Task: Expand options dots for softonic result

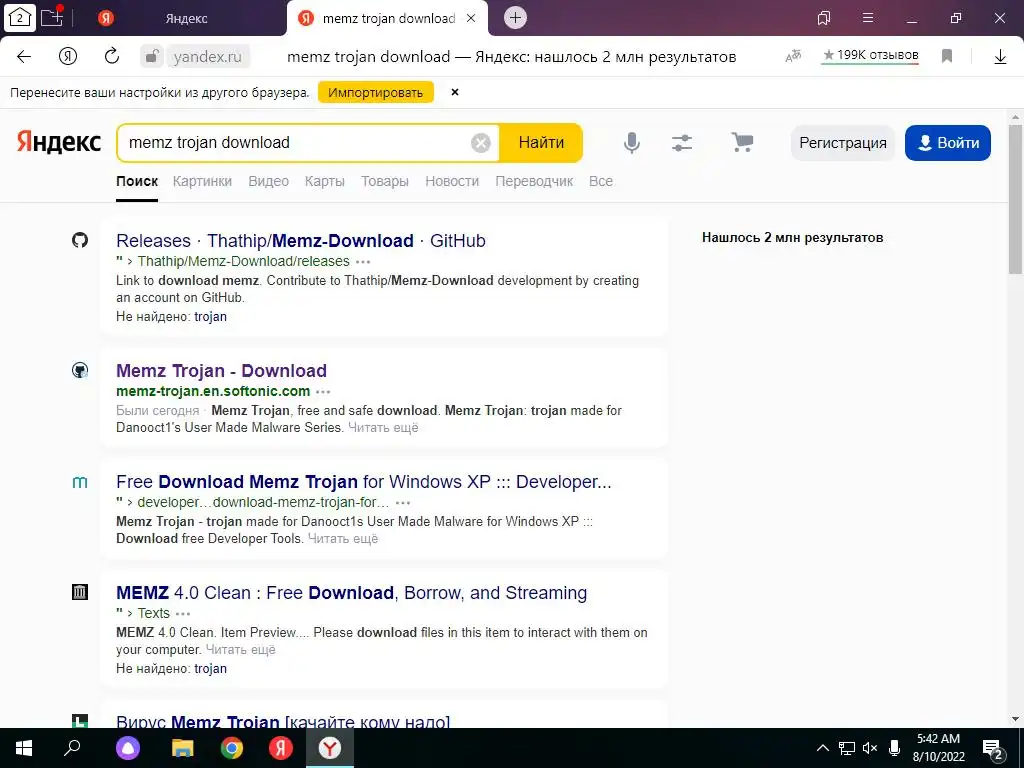Action: pyautogui.click(x=323, y=392)
